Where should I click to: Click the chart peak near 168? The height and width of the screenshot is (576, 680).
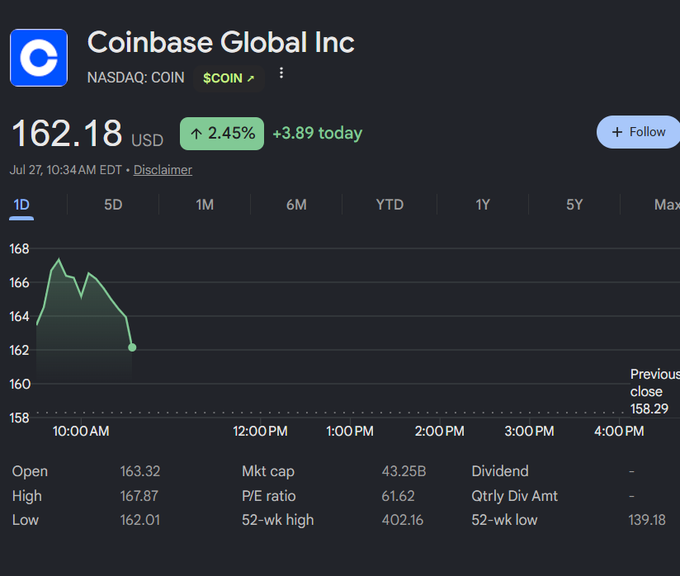click(59, 259)
